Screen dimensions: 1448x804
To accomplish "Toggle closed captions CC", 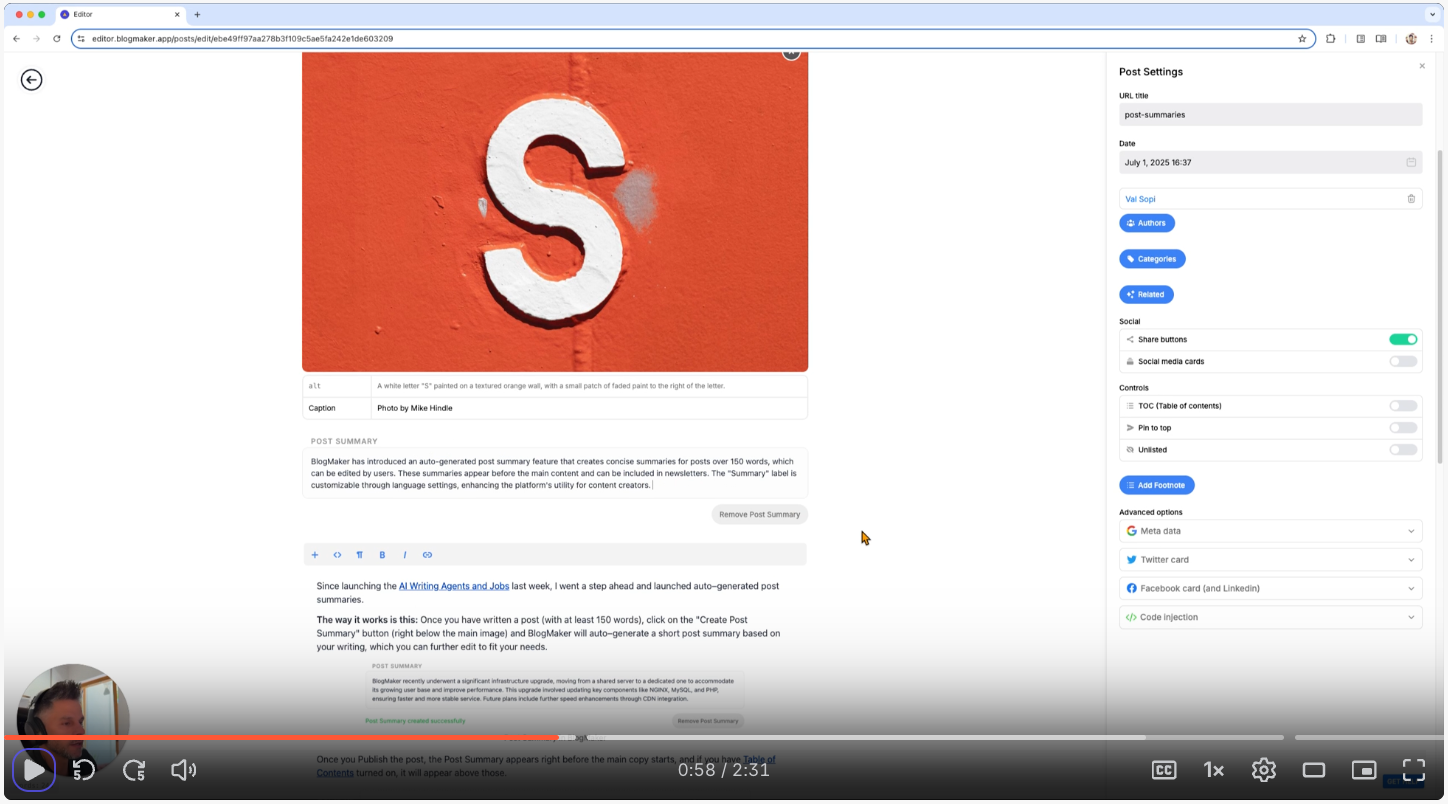I will tap(1164, 770).
